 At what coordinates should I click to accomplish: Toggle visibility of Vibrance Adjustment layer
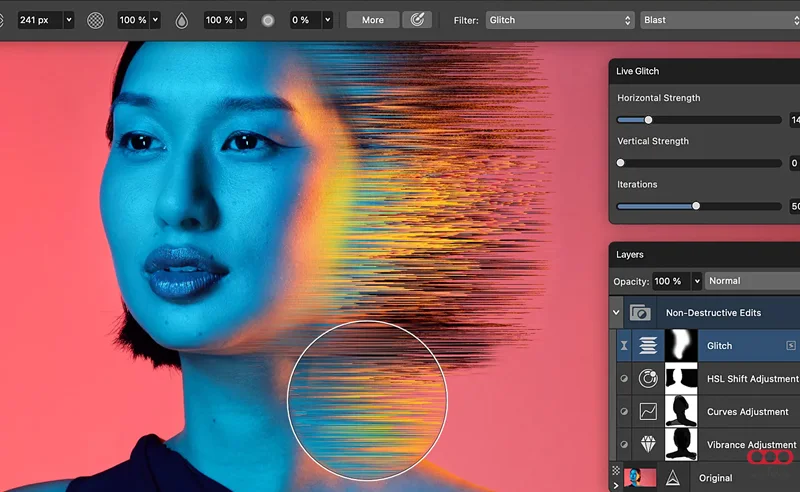(624, 445)
